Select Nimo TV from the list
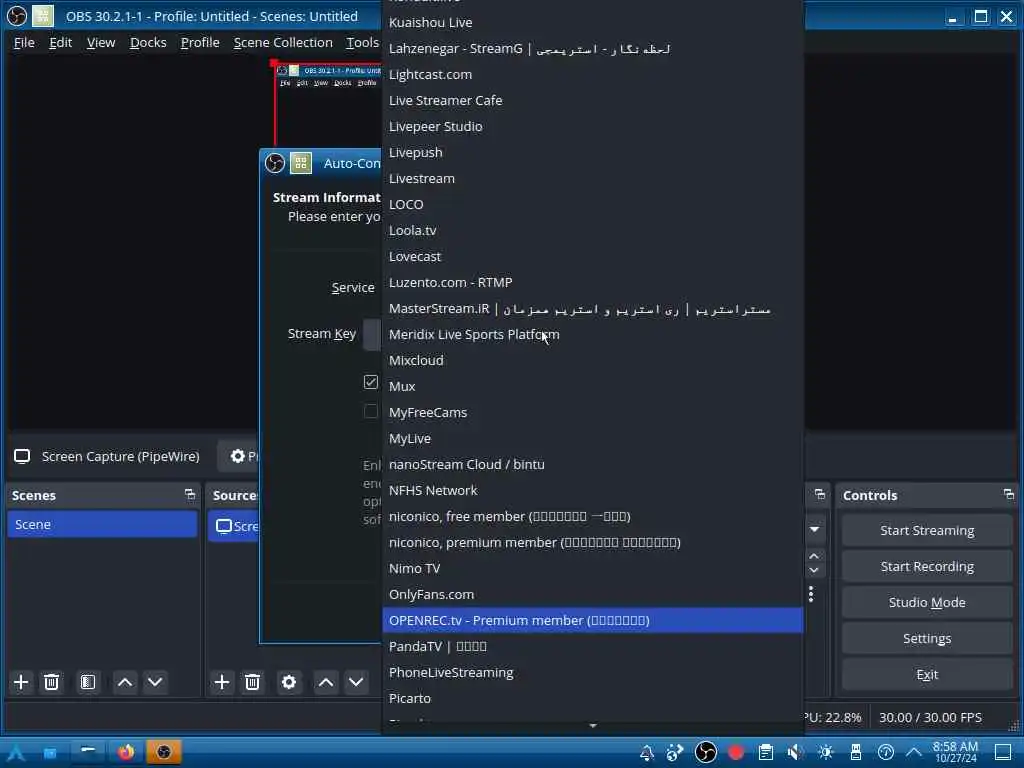 (592, 568)
